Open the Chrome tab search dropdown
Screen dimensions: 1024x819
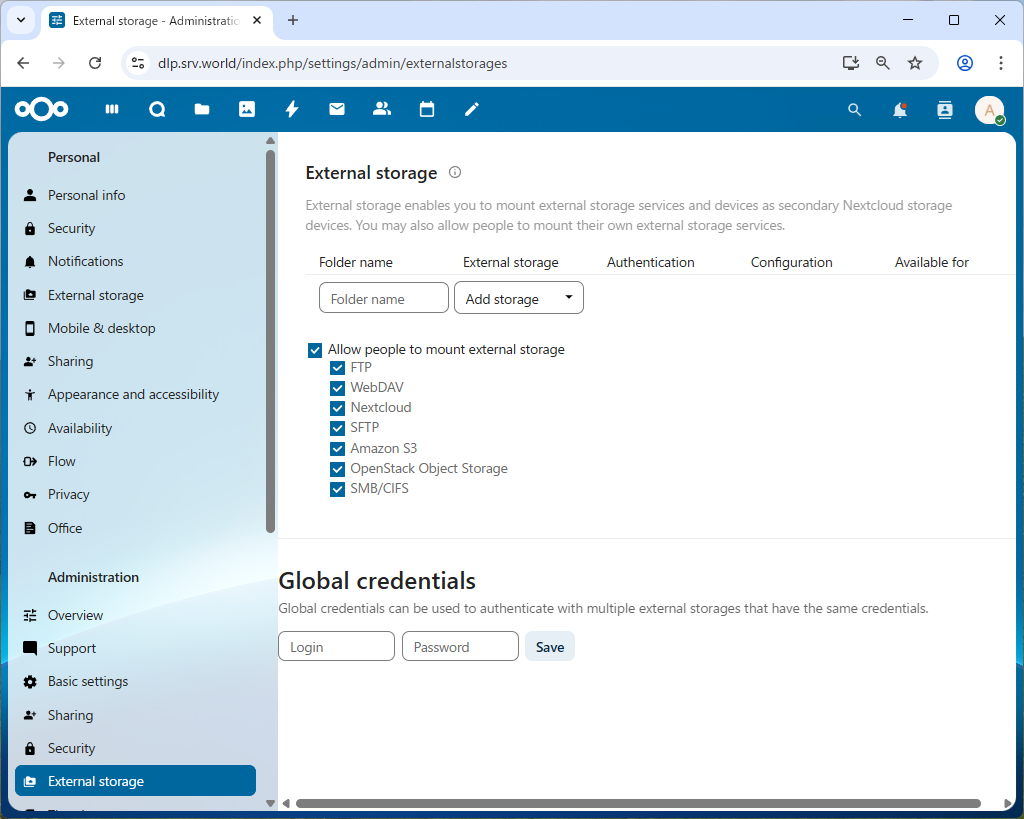point(21,20)
